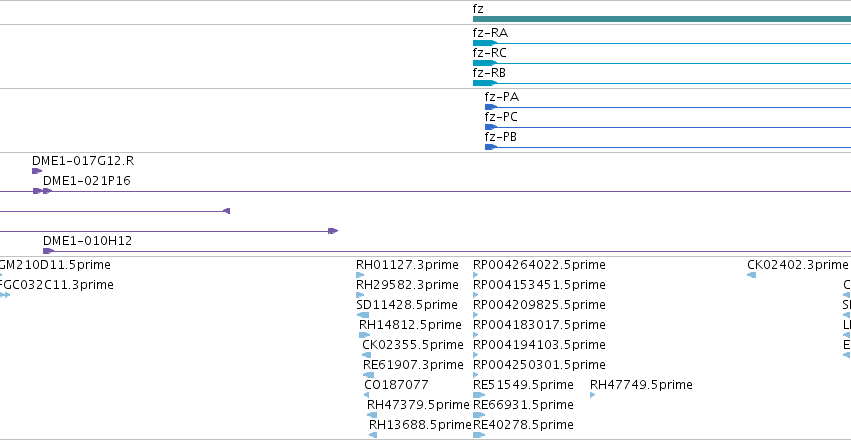Click the RH29582.3prime EST label
The image size is (851, 440).
pos(407,285)
